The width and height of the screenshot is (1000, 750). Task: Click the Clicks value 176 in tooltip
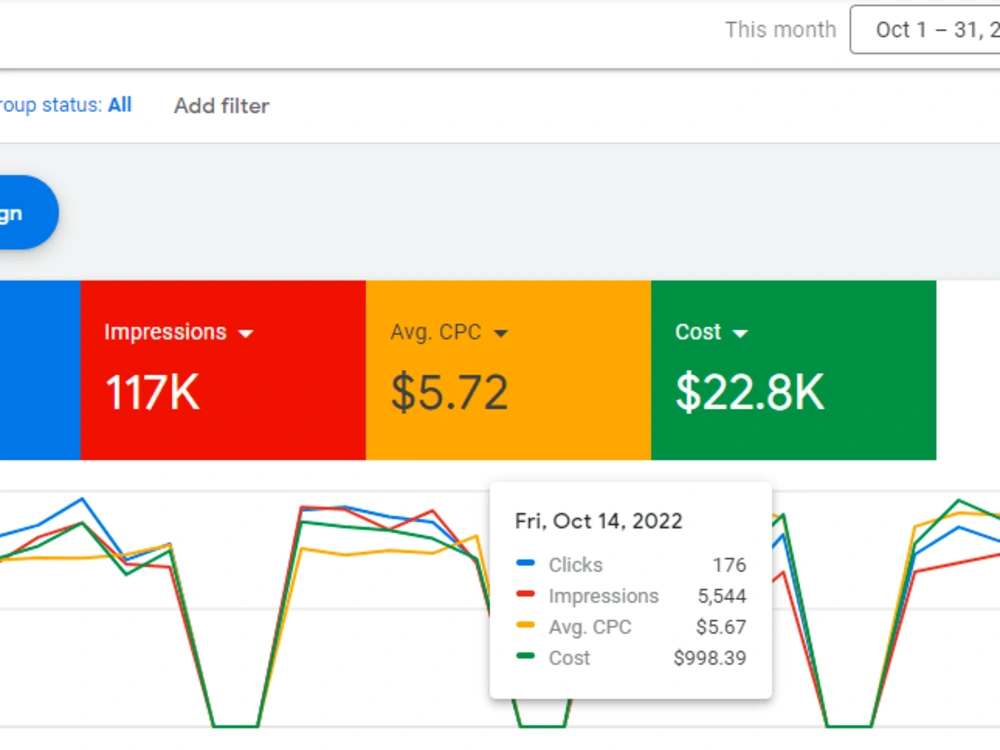point(729,565)
